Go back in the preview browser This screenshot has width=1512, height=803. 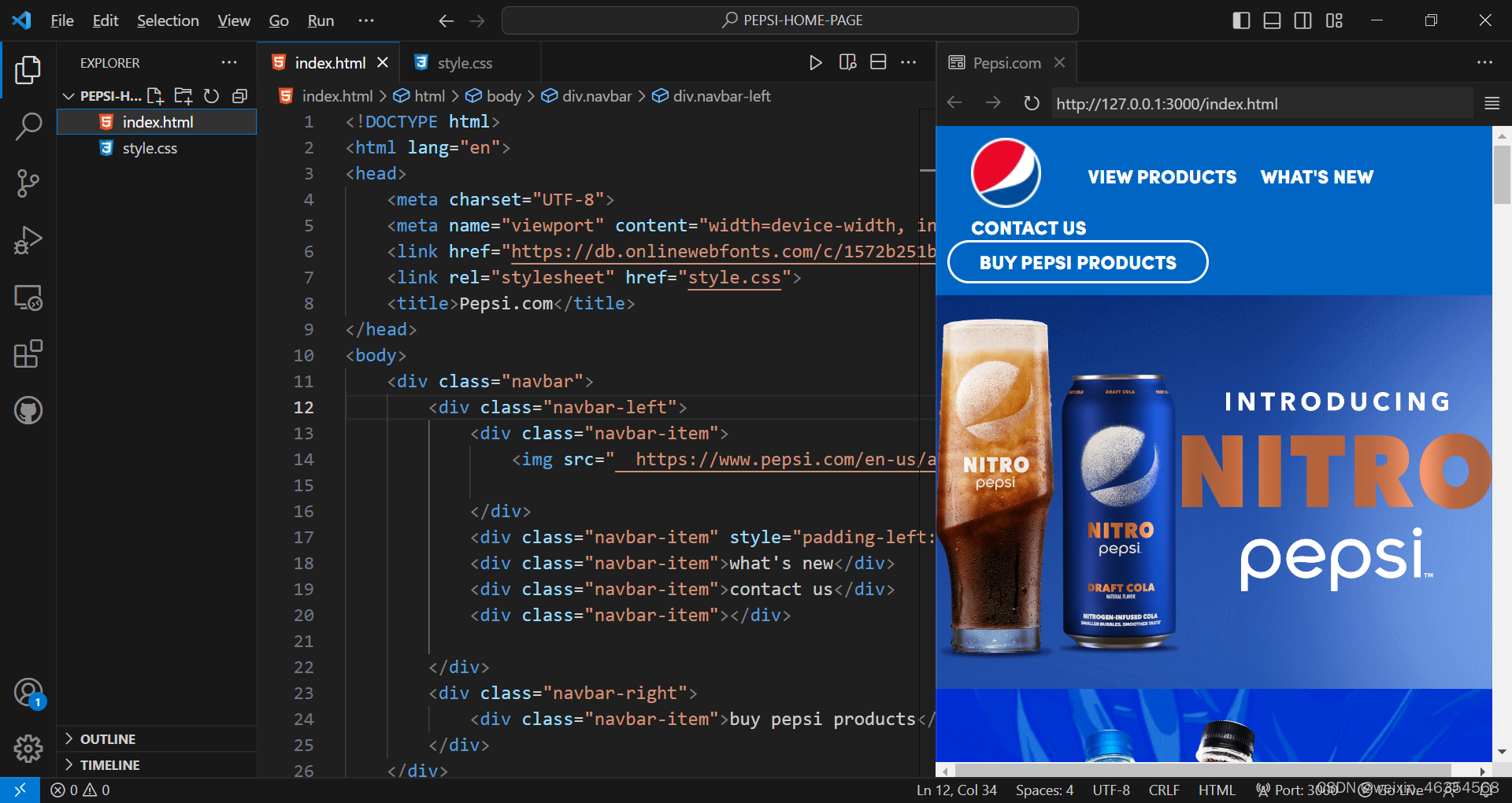tap(954, 103)
